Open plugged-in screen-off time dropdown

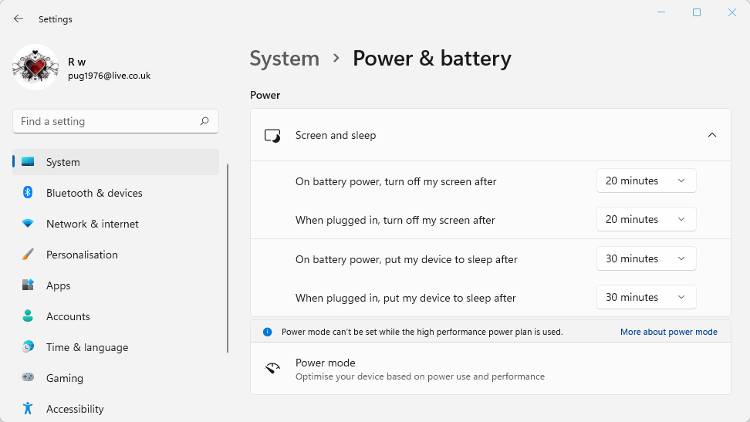click(646, 219)
